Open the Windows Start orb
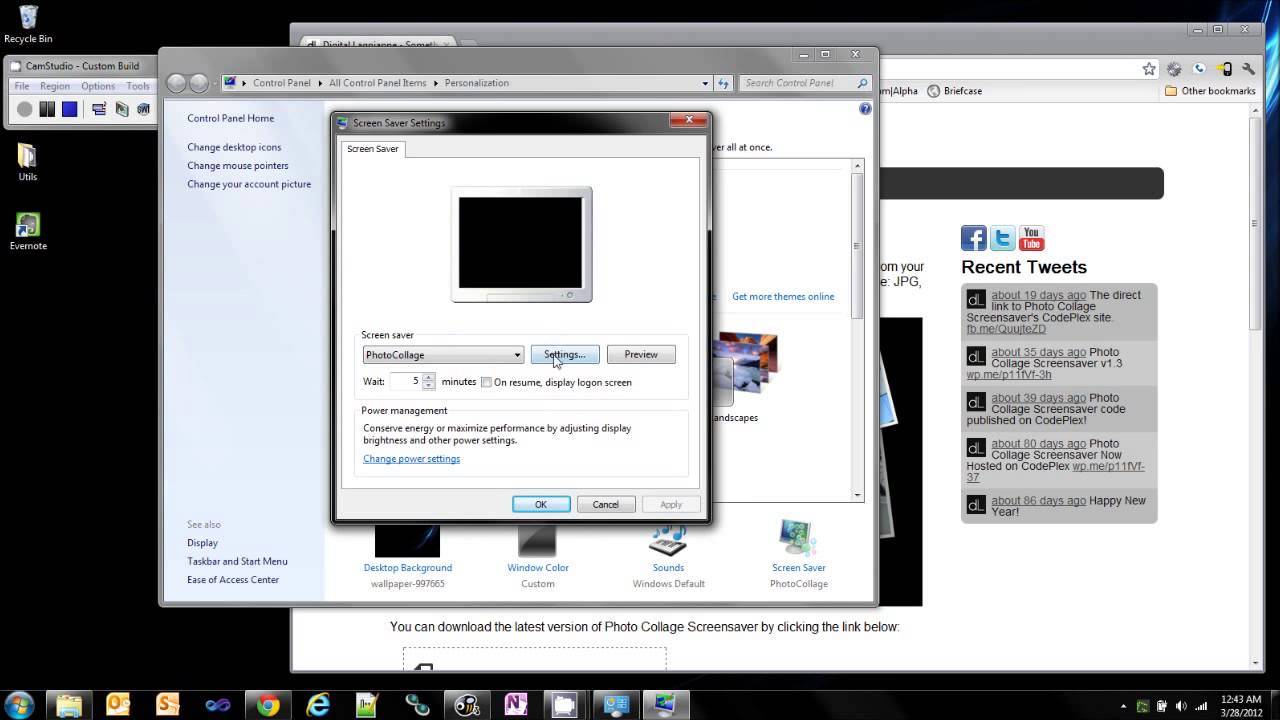This screenshot has width=1280, height=720. coord(20,704)
